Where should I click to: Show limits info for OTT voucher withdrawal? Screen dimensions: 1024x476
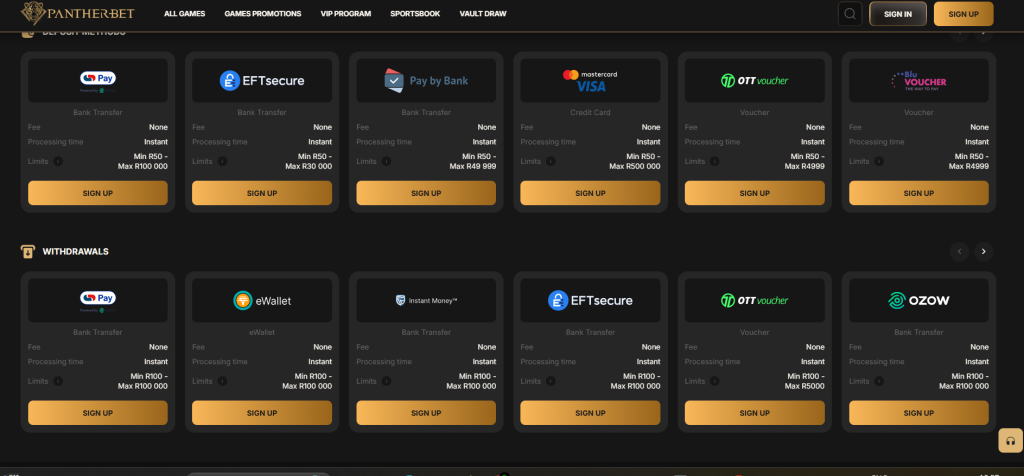coord(715,381)
